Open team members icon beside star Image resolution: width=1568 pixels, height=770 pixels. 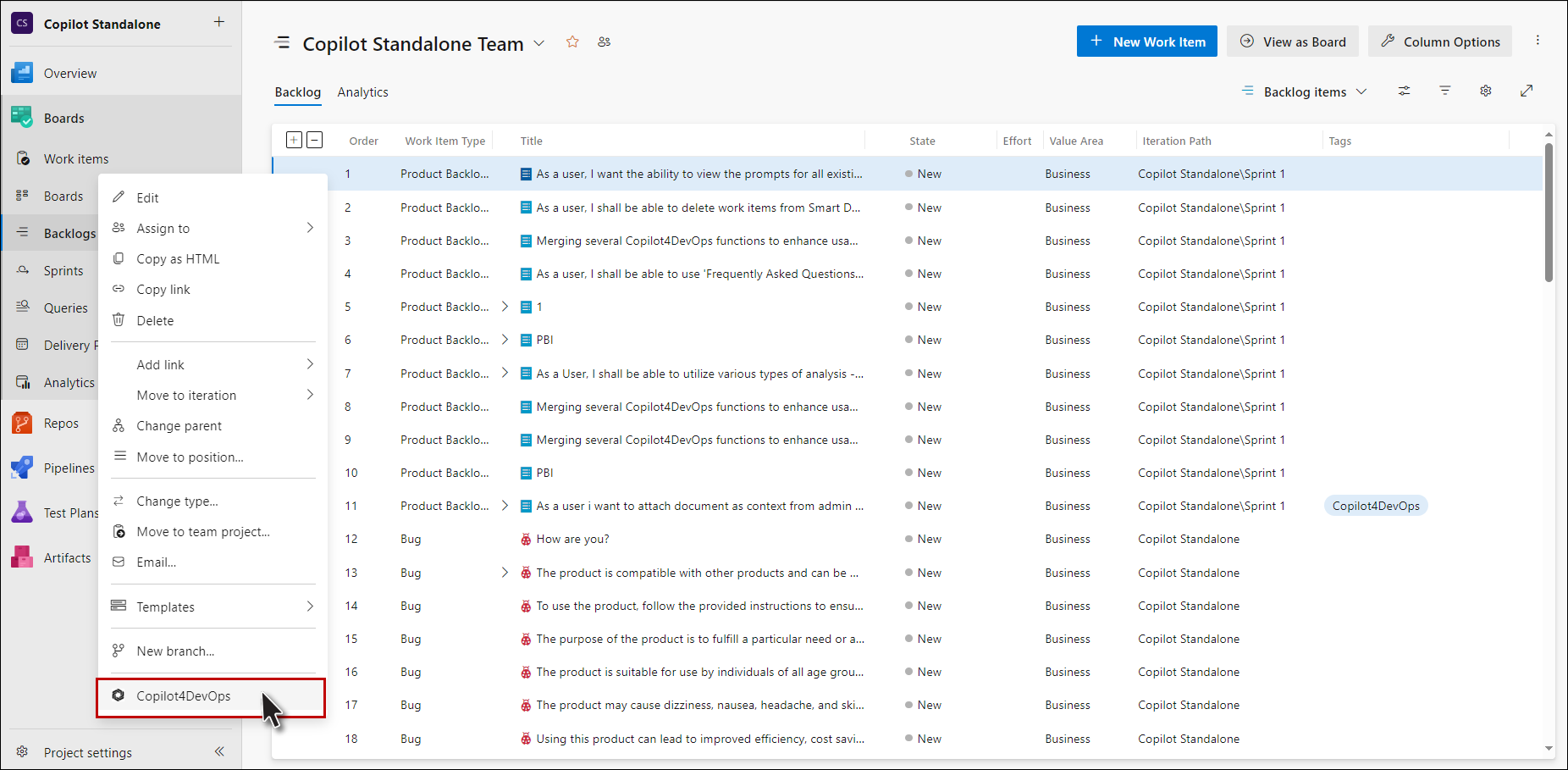tap(604, 42)
